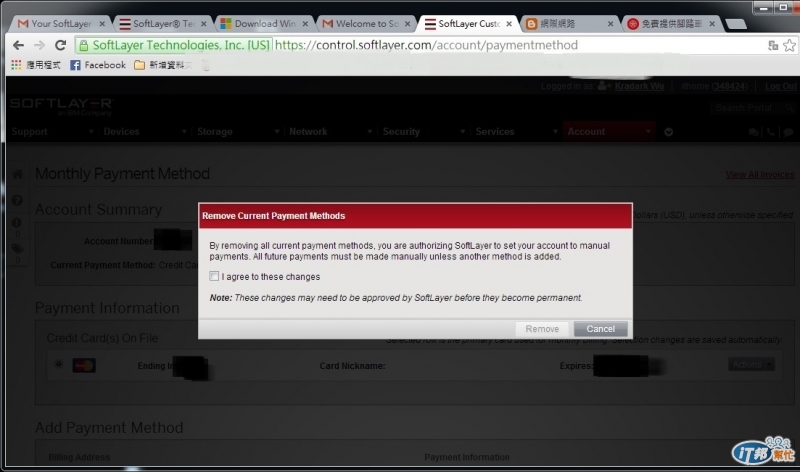Viewport: 800px width, 472px height.
Task: Open the 新增資料夾 bookmark folder
Action: tap(163, 65)
